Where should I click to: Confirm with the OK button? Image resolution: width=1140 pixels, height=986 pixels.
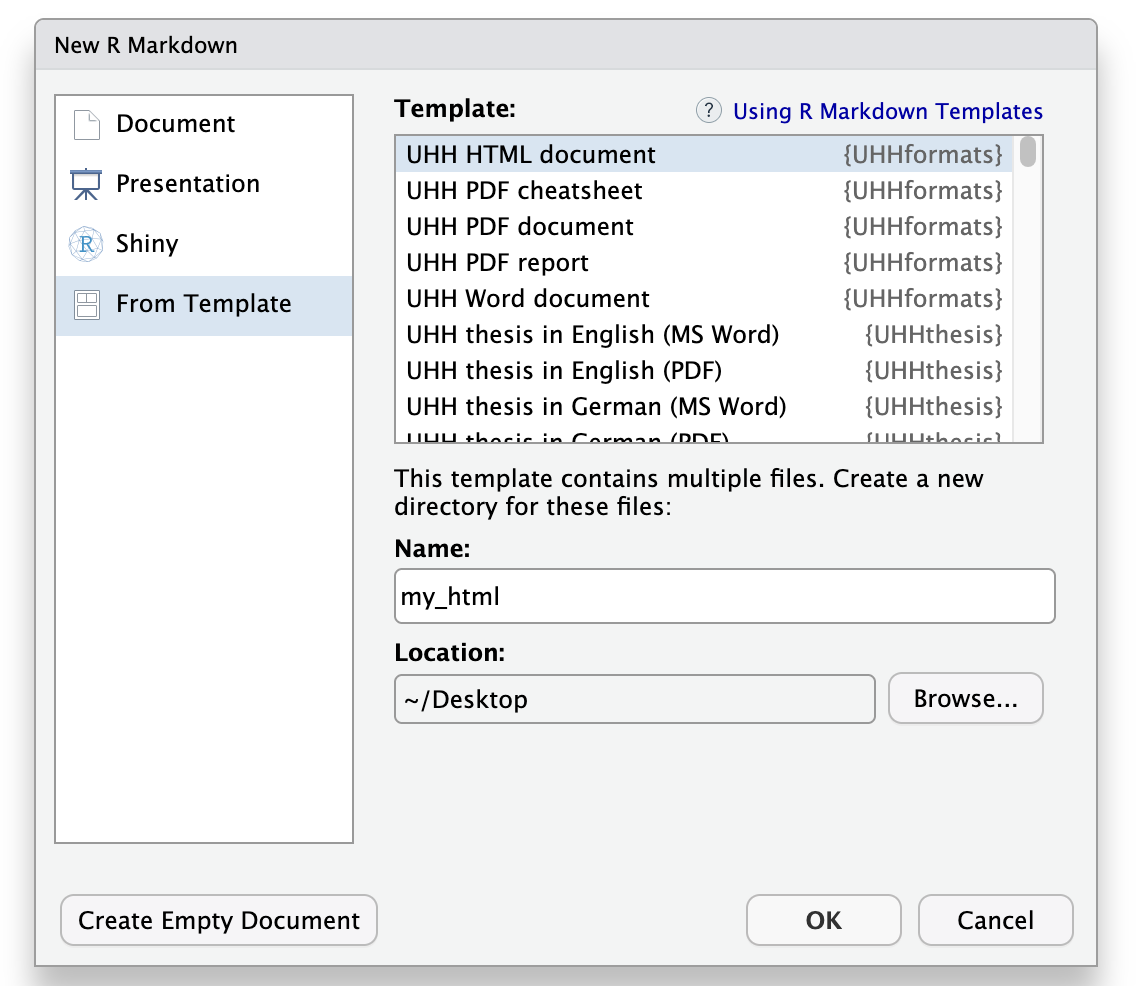pos(823,920)
